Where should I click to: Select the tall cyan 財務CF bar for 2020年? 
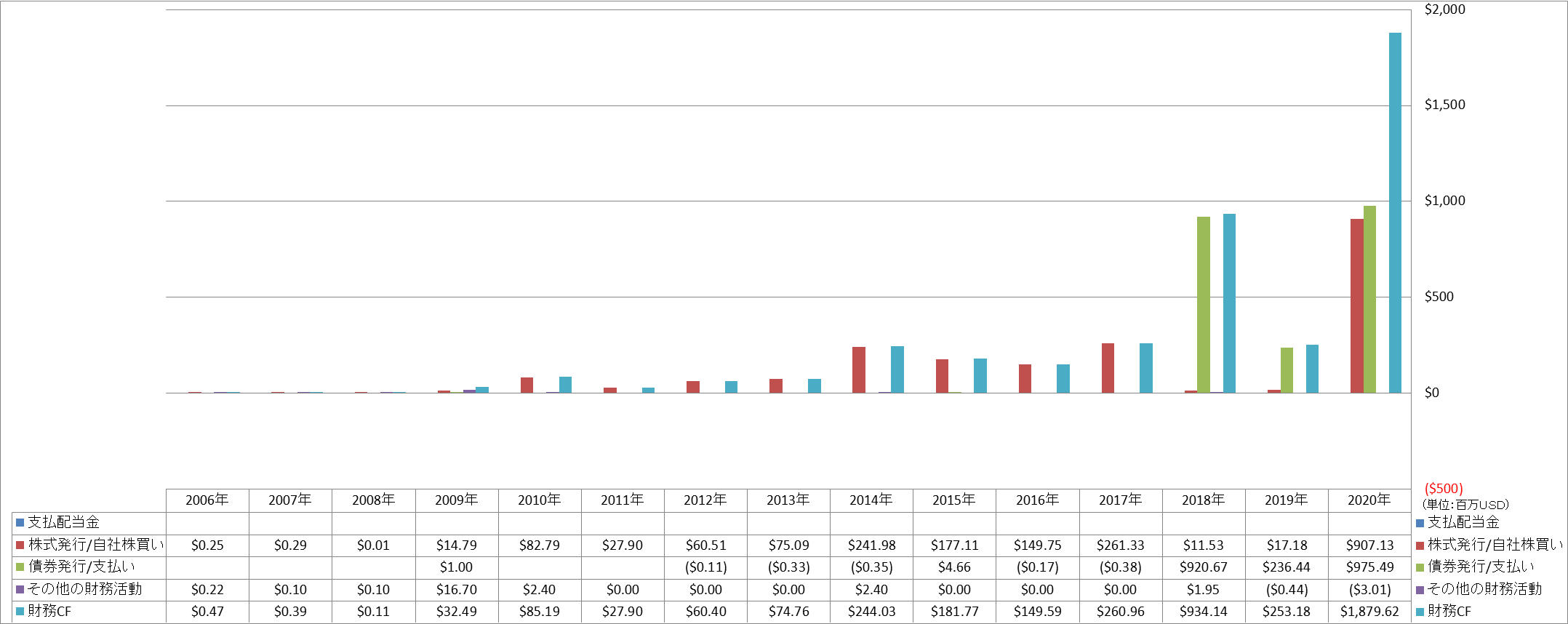pos(1395,213)
